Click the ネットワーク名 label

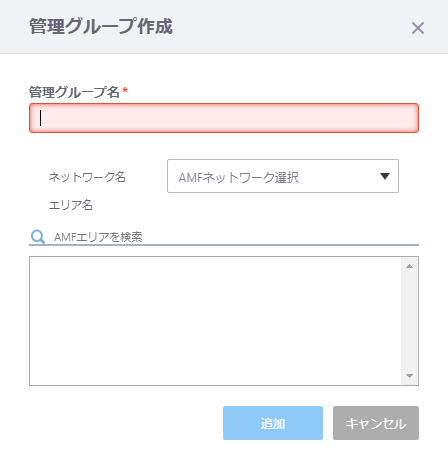click(x=87, y=177)
